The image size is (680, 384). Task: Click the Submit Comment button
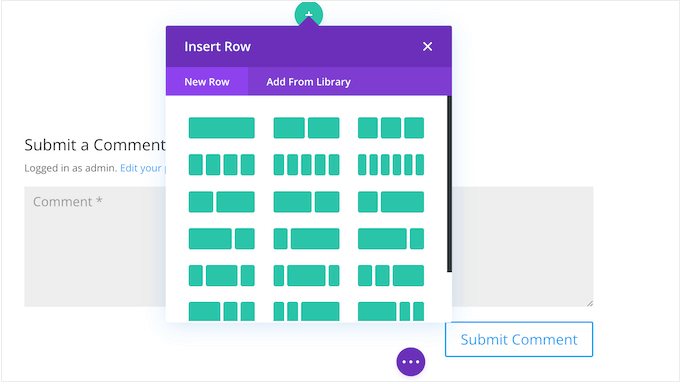tap(519, 339)
